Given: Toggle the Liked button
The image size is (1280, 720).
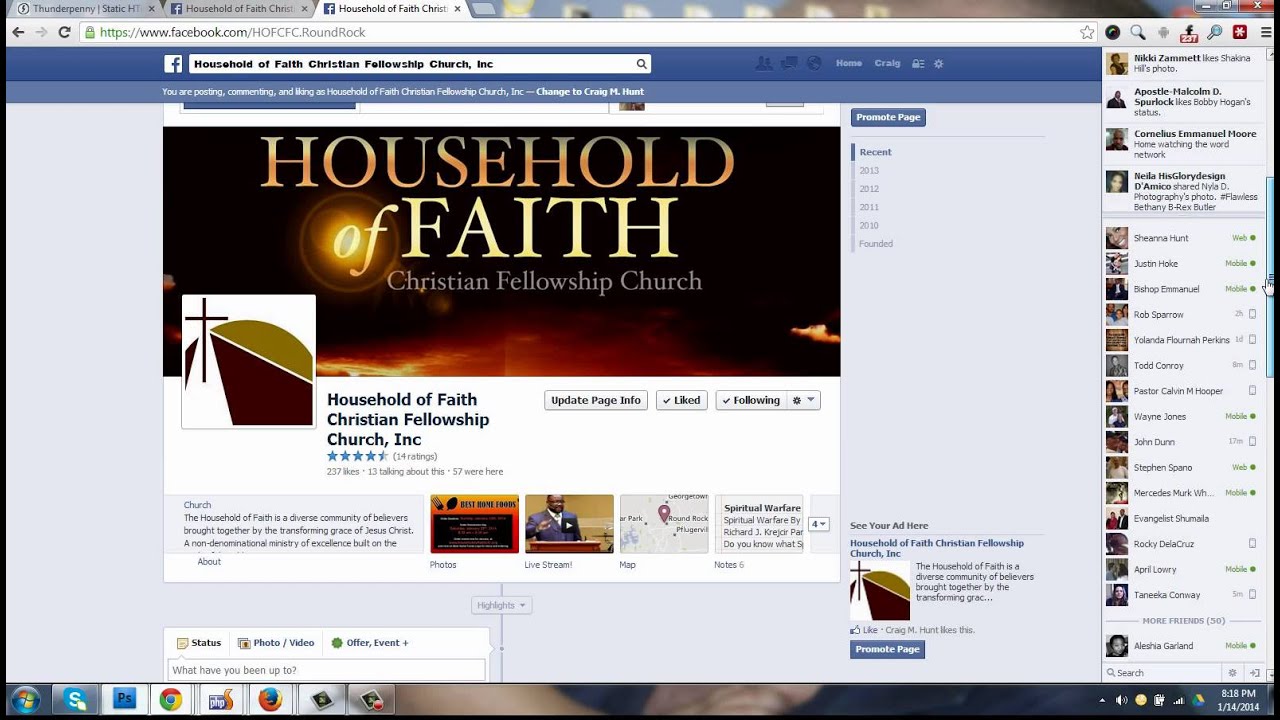Looking at the screenshot, I should tap(681, 400).
